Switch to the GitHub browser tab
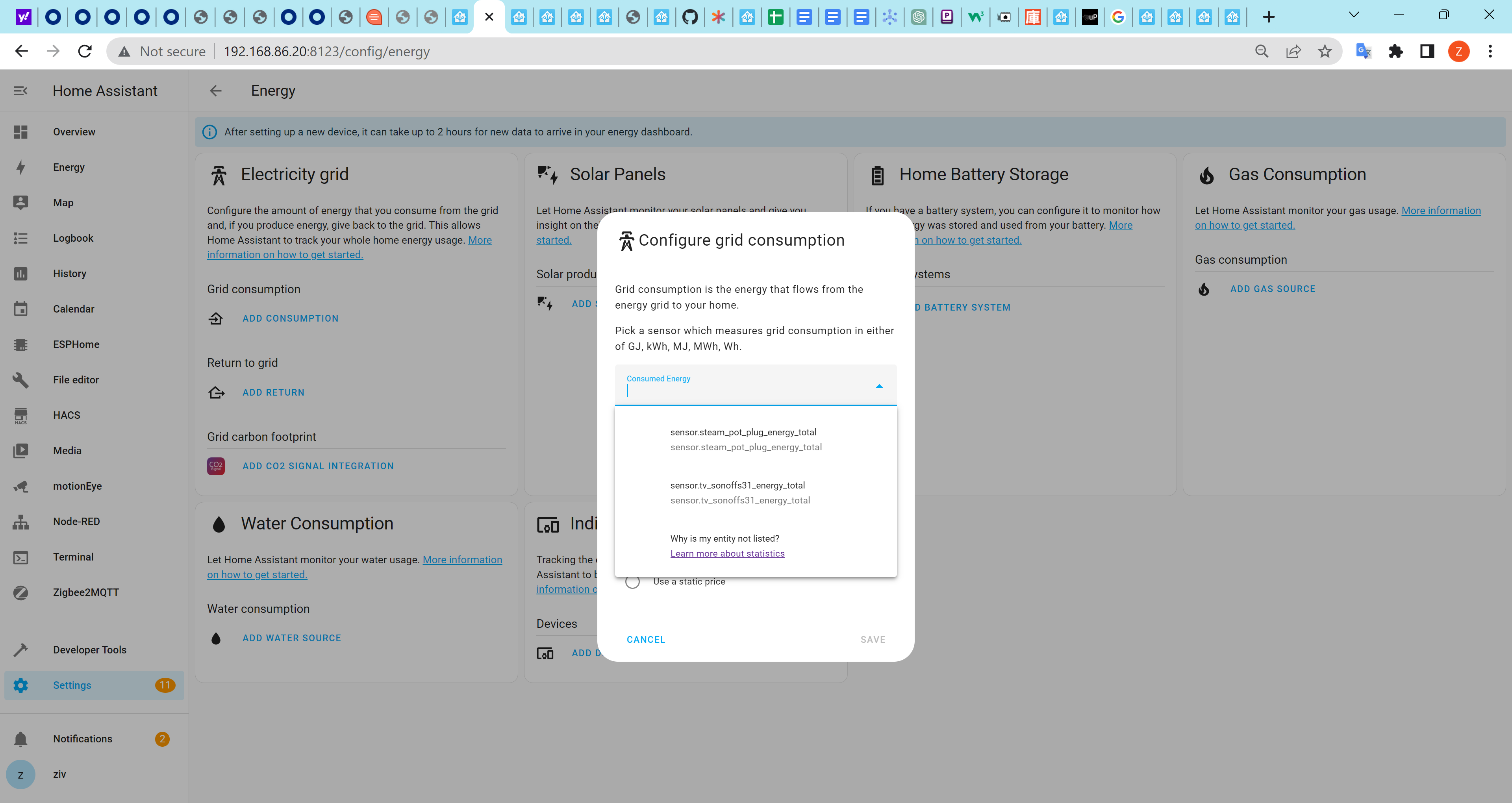The image size is (1512, 803). pyautogui.click(x=690, y=17)
